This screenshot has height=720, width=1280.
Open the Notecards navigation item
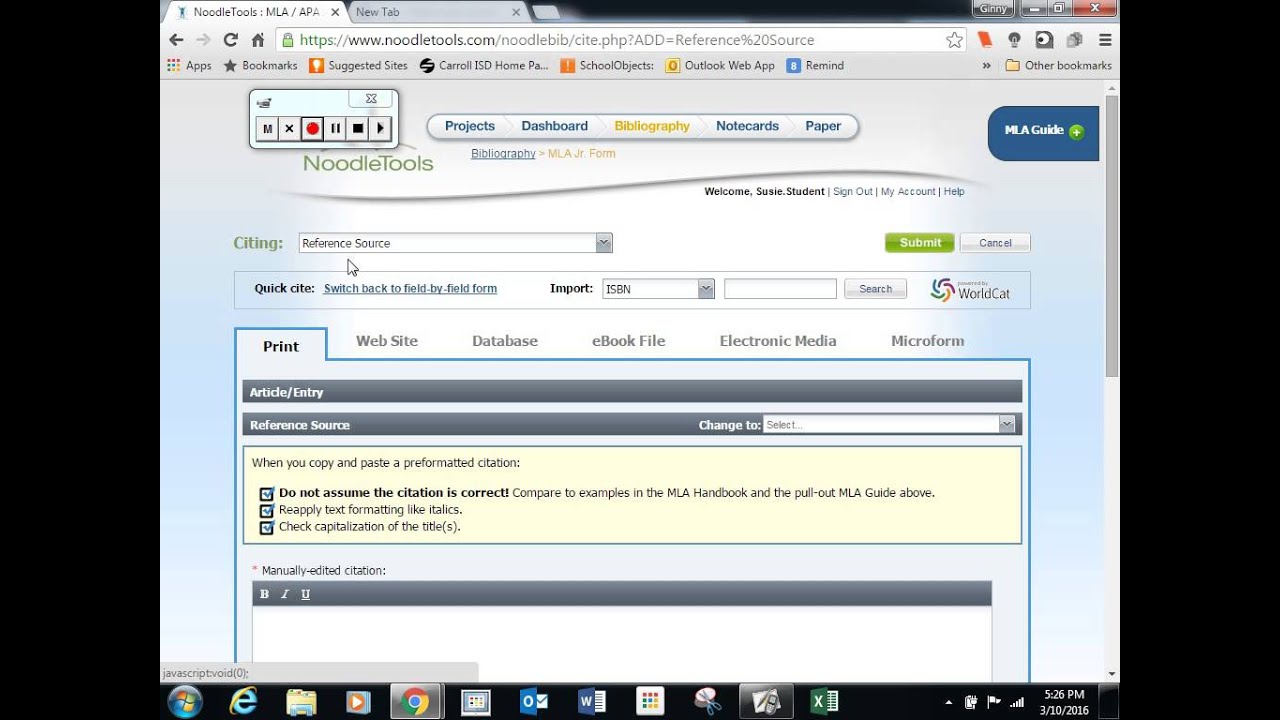[747, 126]
